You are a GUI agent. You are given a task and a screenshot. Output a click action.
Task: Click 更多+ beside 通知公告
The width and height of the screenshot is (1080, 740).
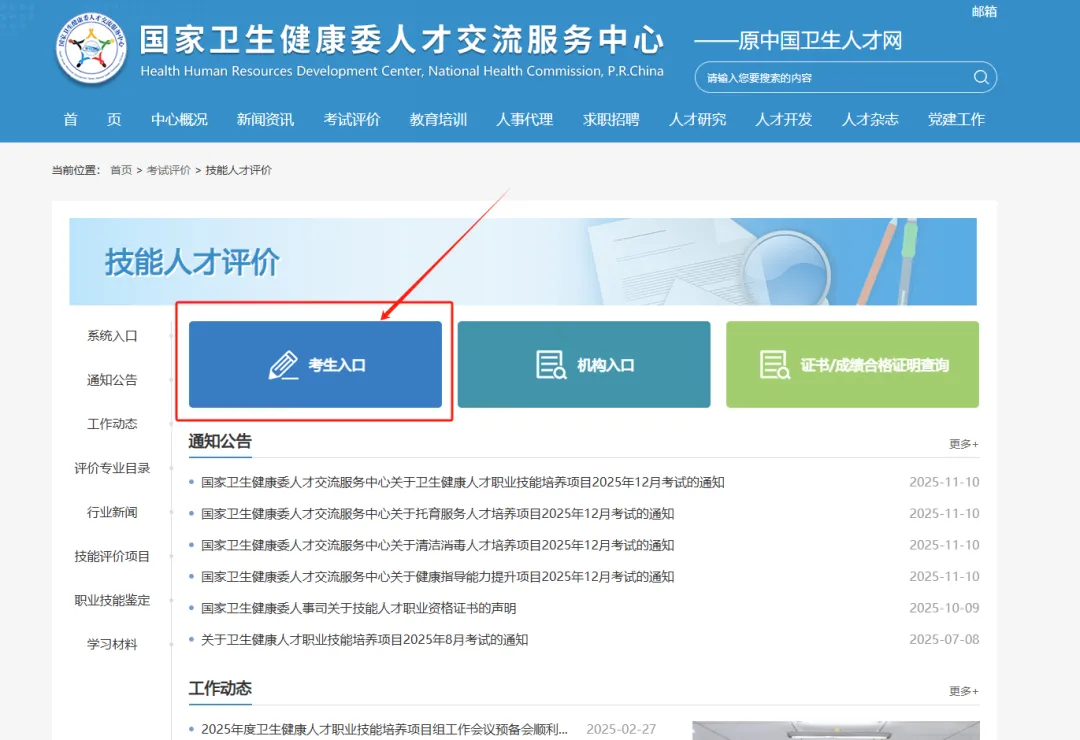click(964, 444)
